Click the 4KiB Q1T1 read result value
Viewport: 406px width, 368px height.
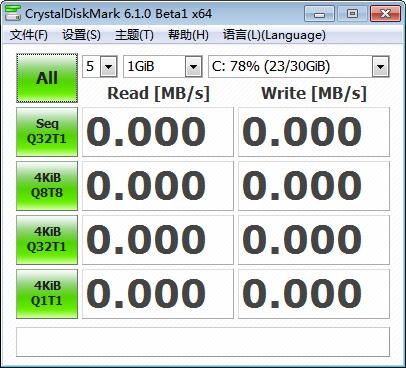[x=158, y=294]
